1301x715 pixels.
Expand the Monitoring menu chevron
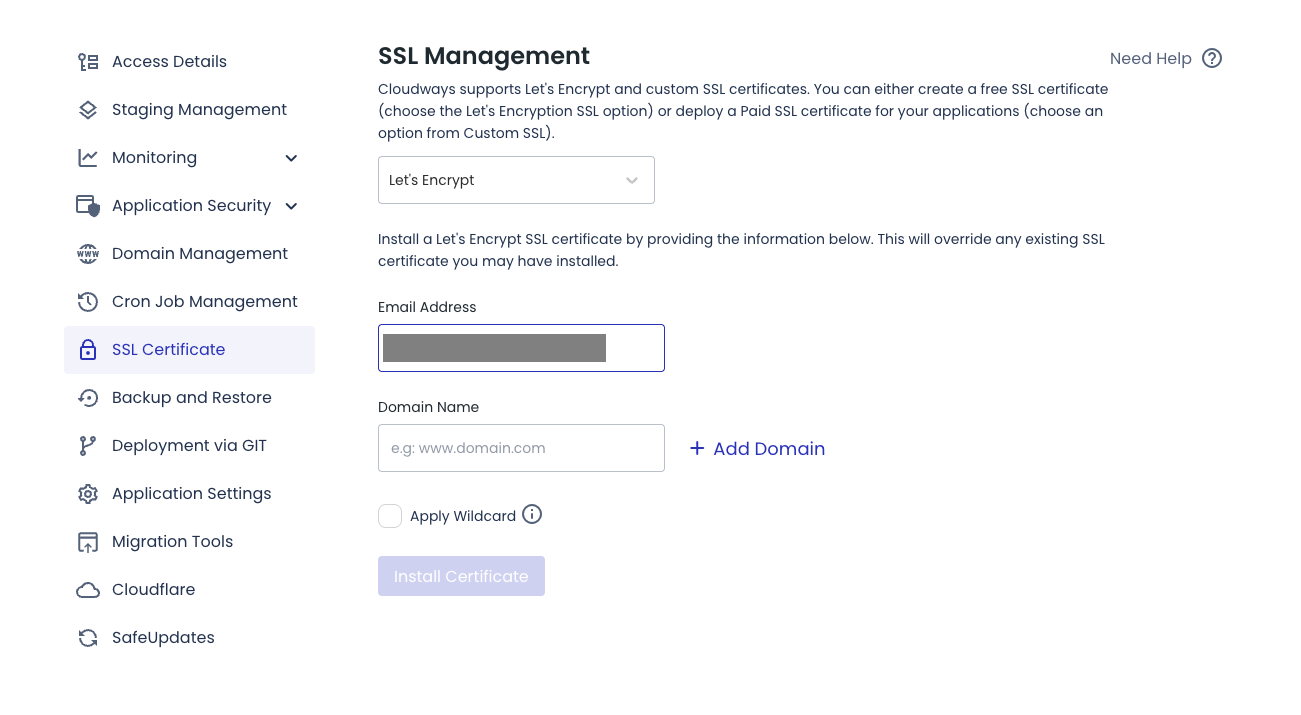pos(291,158)
